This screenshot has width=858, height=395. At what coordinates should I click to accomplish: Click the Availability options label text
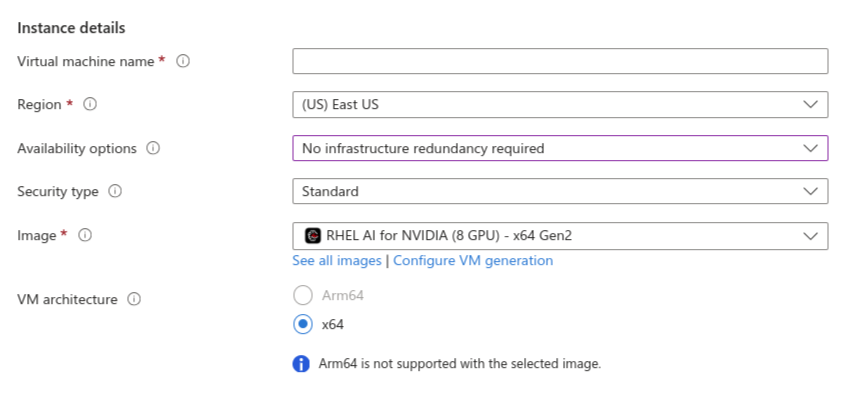(x=77, y=148)
